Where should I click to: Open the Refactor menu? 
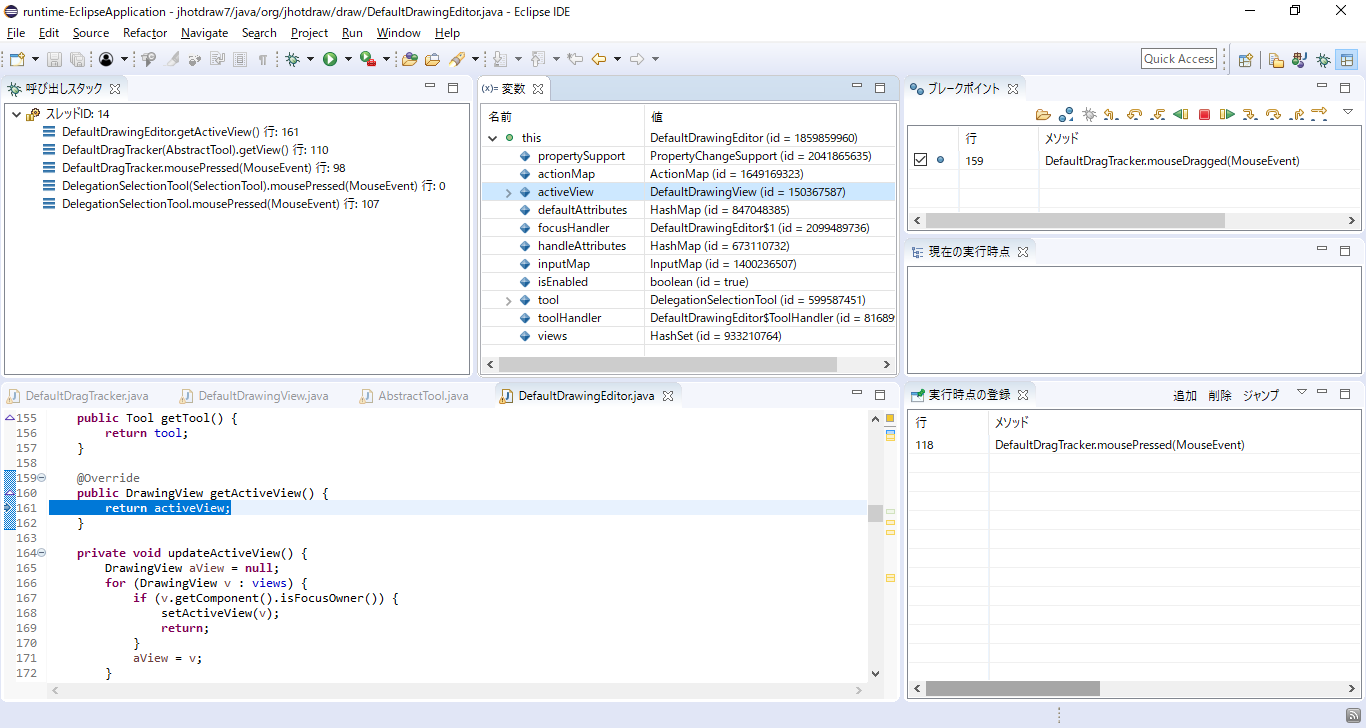pyautogui.click(x=145, y=33)
